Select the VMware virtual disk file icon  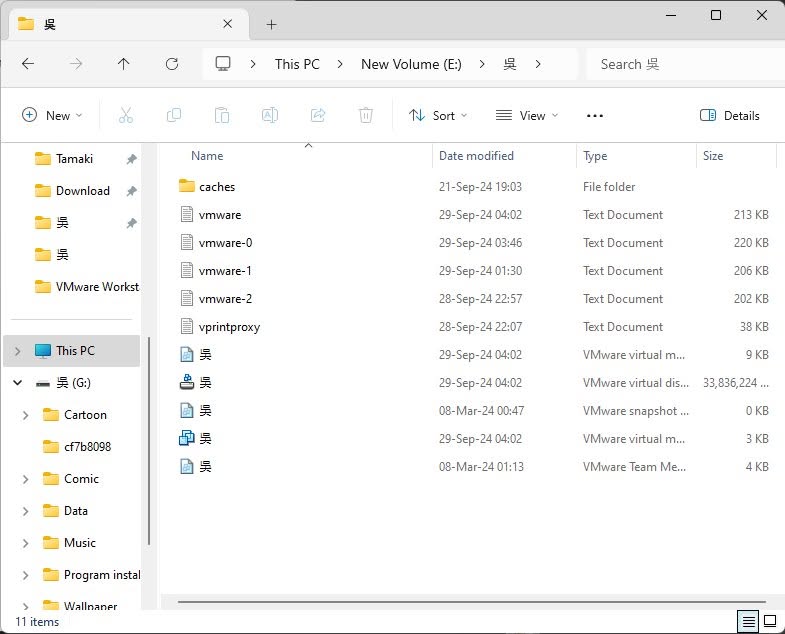point(187,383)
